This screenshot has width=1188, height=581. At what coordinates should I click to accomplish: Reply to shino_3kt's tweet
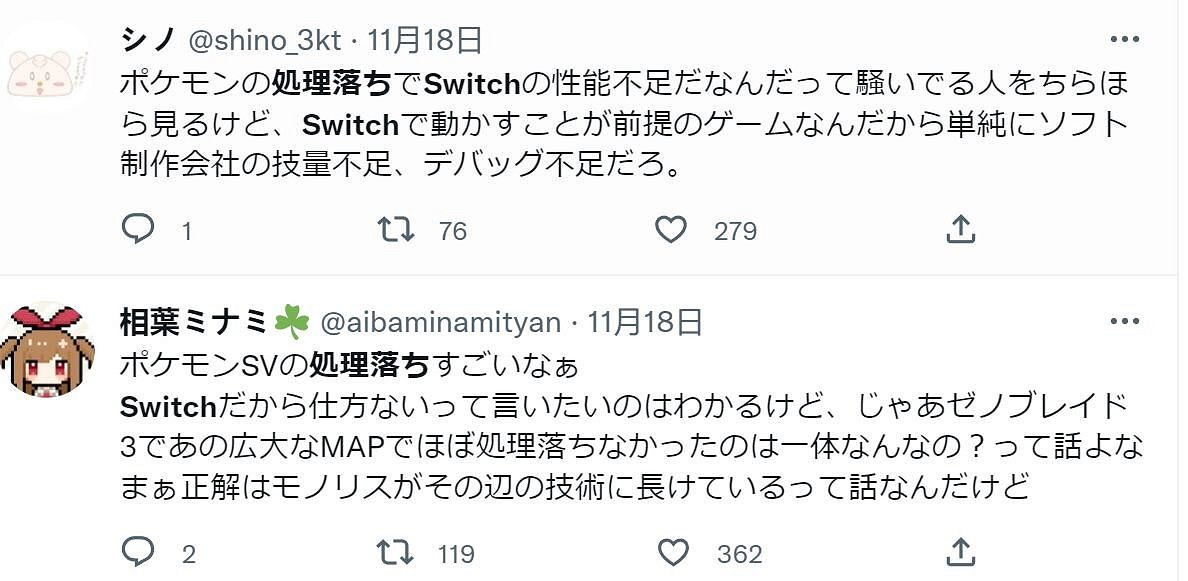tap(140, 230)
